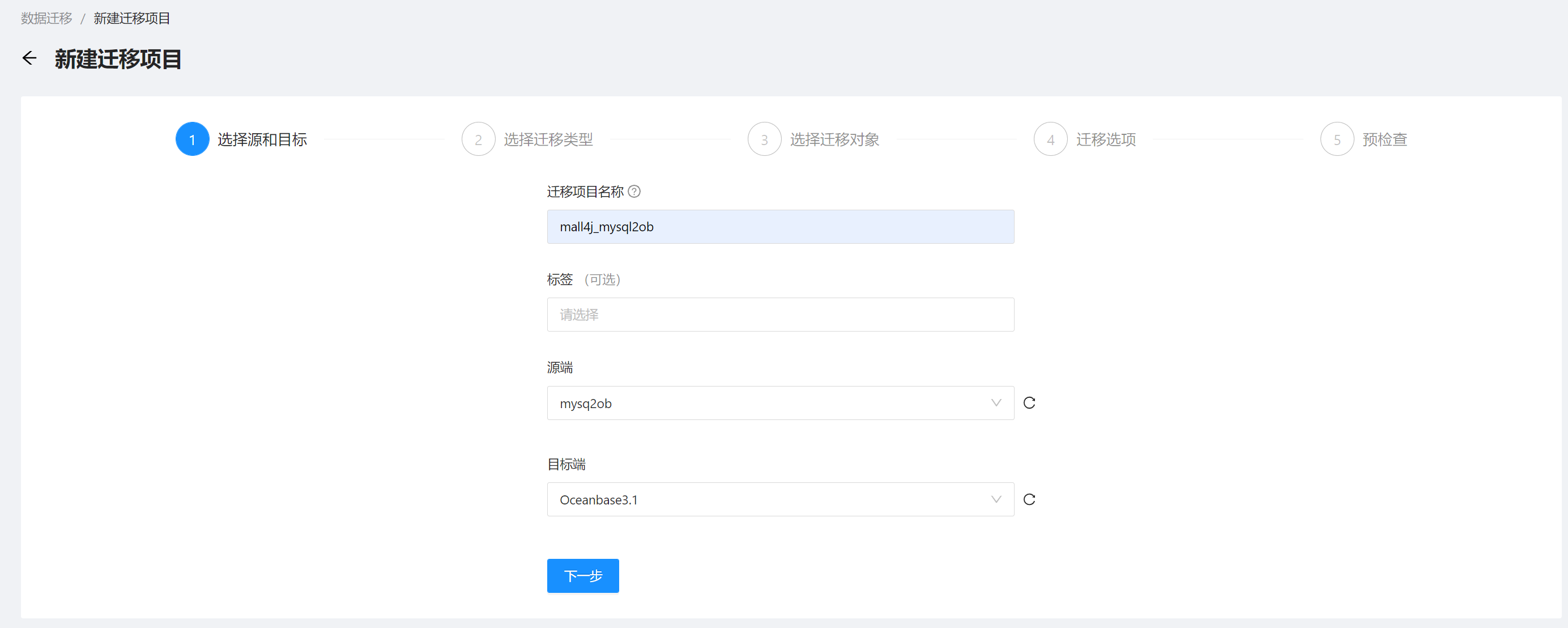Go to 数据迁移 breadcrumb
The height and width of the screenshot is (628, 1568).
46,18
